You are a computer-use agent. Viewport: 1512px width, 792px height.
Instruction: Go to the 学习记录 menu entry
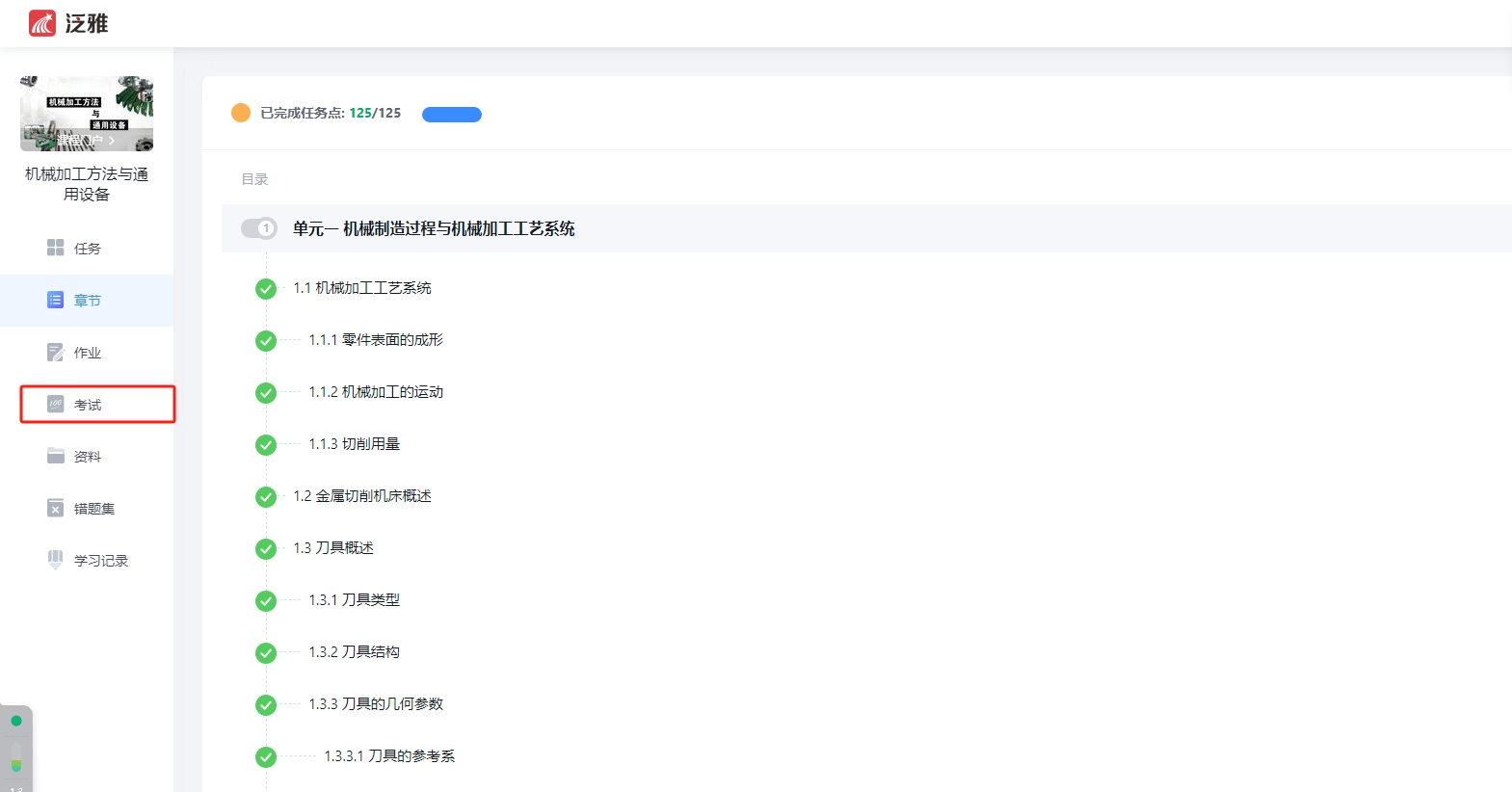100,561
